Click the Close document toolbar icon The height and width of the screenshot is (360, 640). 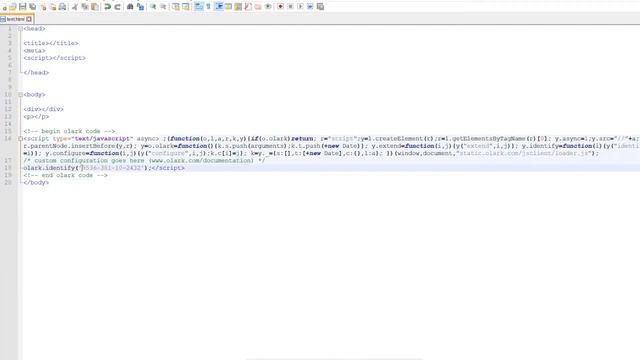43,7
